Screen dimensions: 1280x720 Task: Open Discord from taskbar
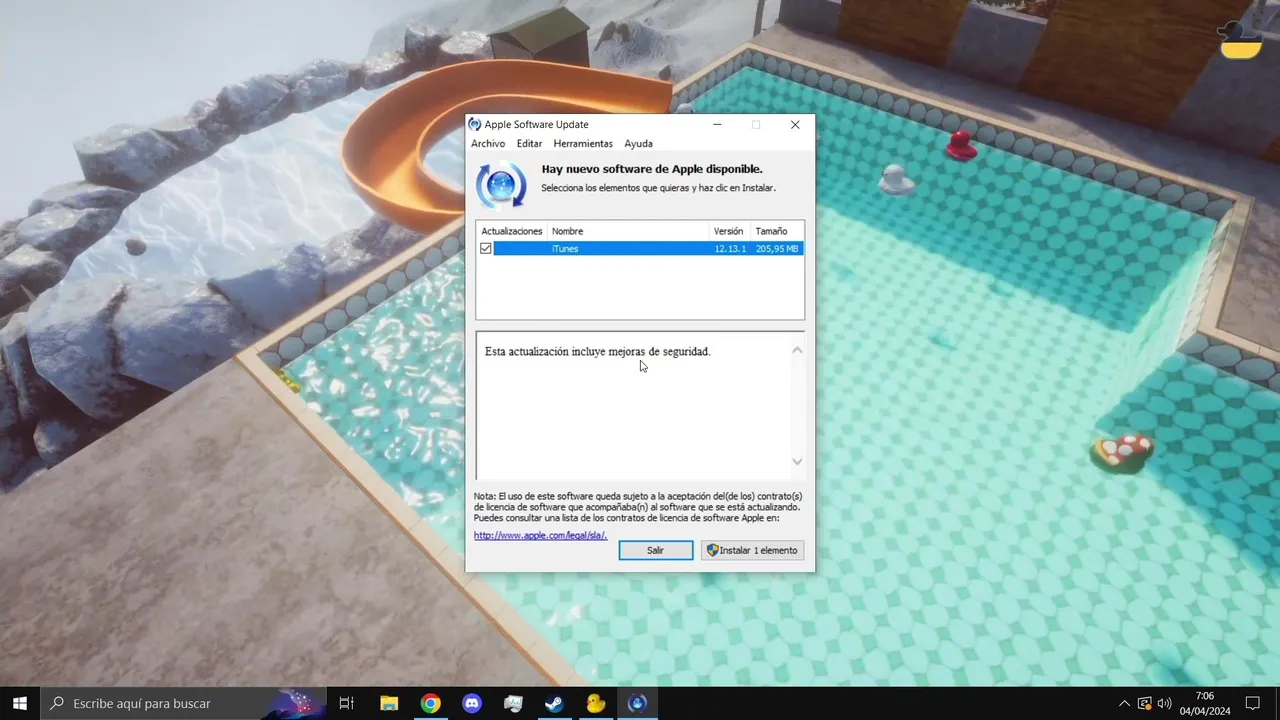tap(472, 703)
